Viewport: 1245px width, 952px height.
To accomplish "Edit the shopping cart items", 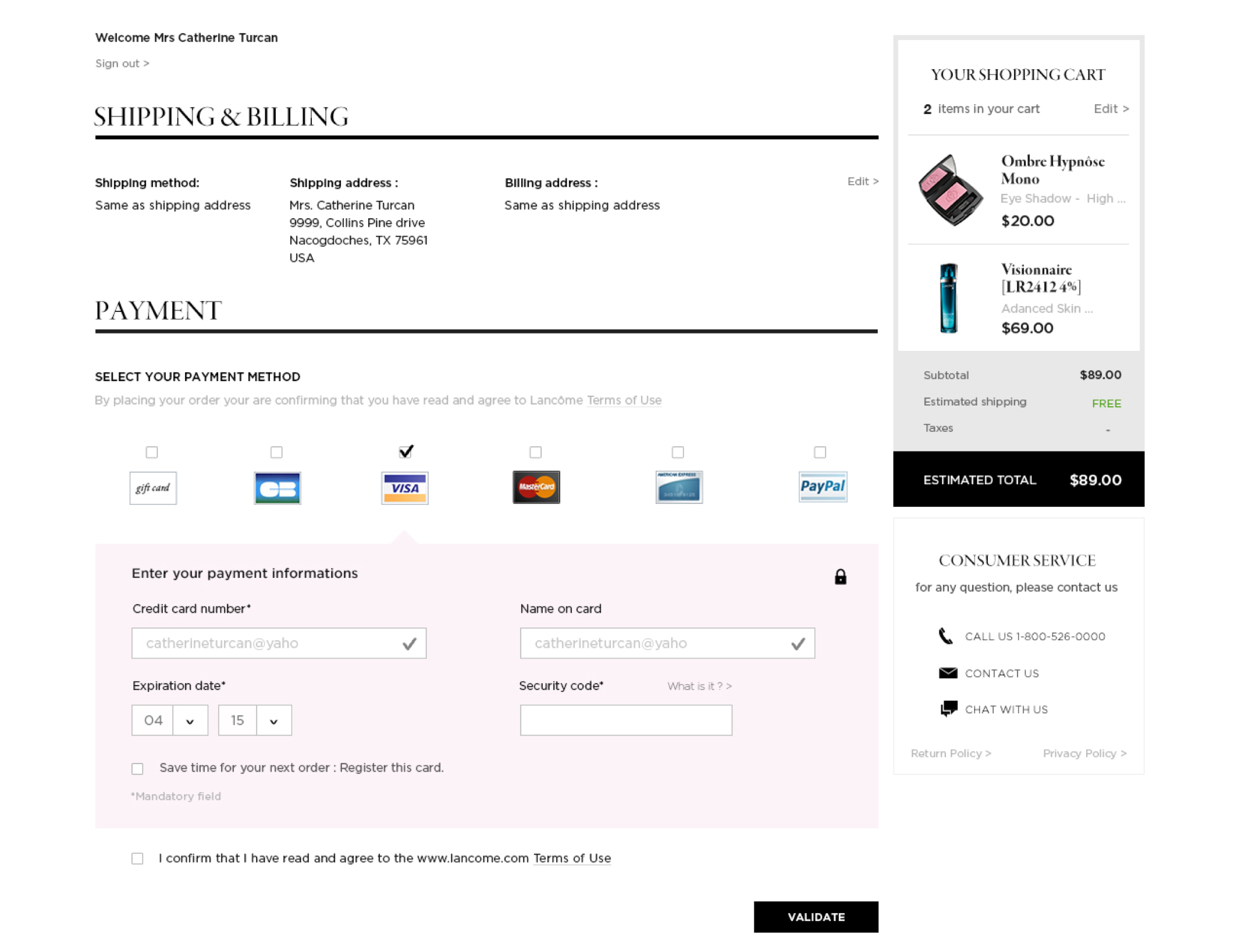I will [1111, 109].
